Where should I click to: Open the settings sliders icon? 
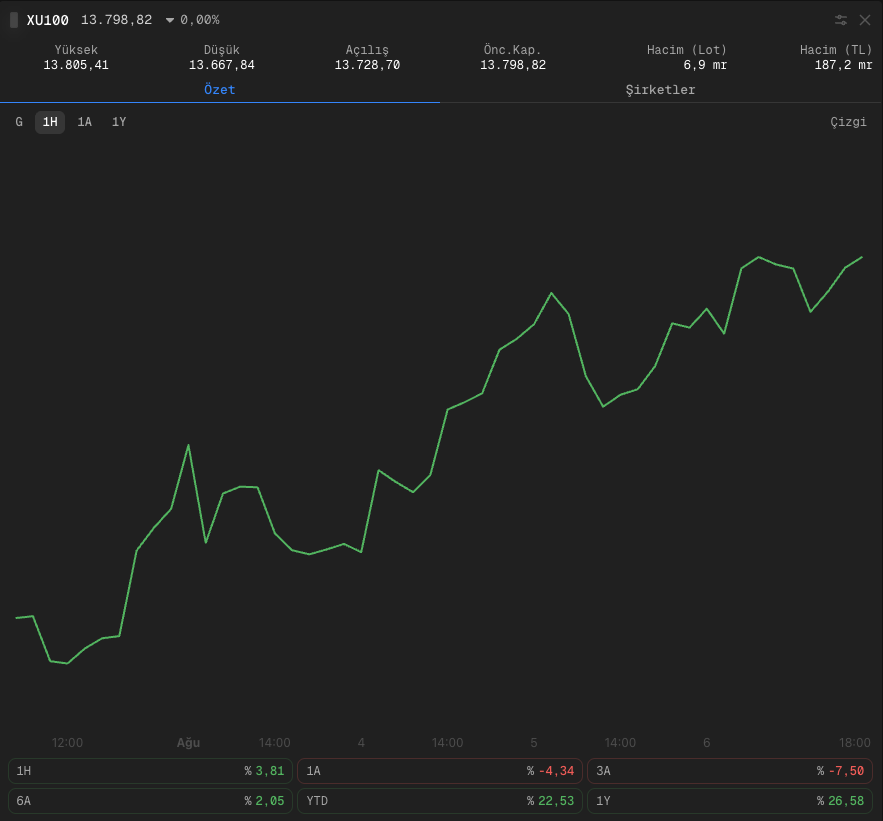coord(840,20)
